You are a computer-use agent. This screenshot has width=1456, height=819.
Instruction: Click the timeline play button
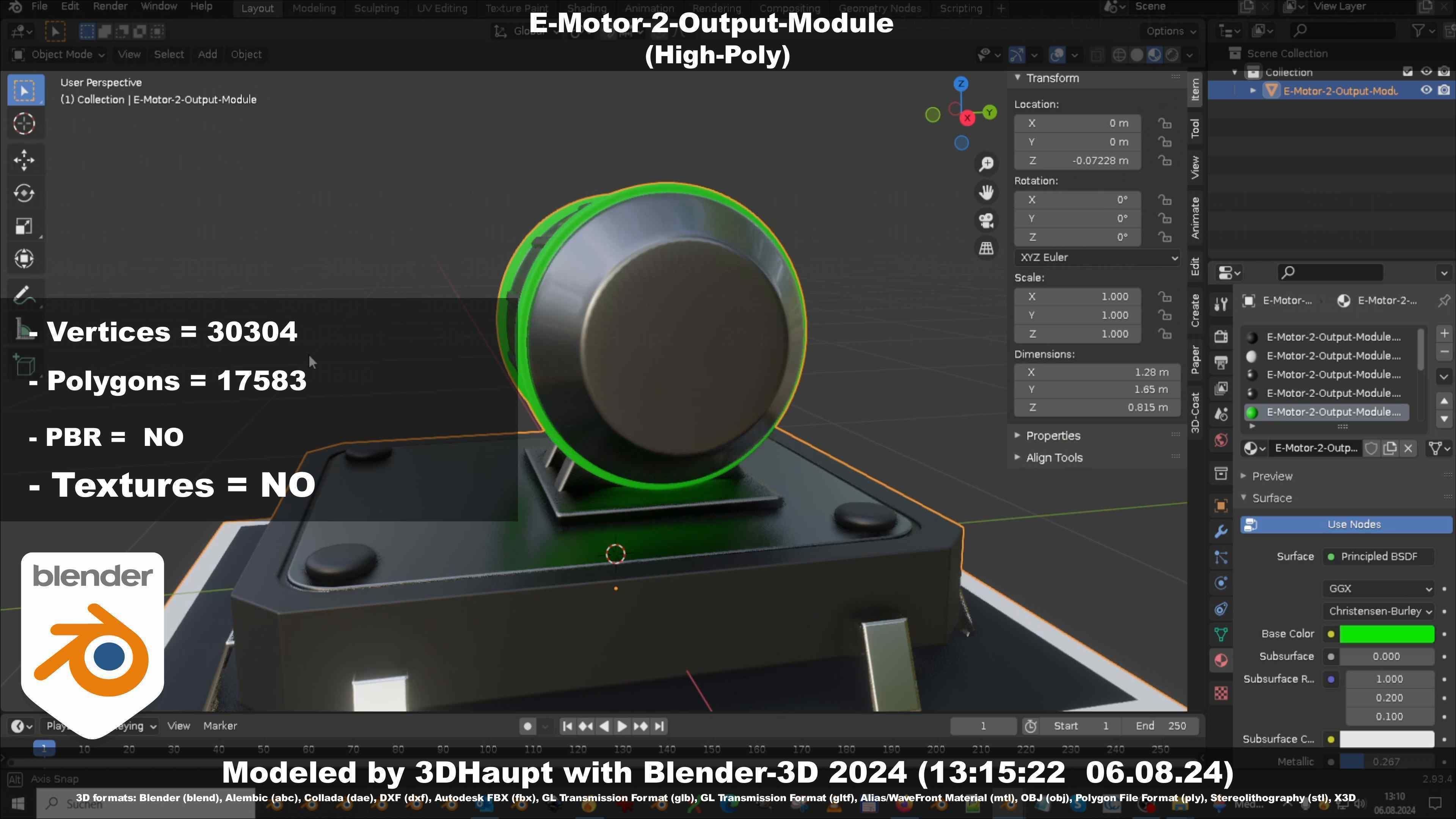622,726
